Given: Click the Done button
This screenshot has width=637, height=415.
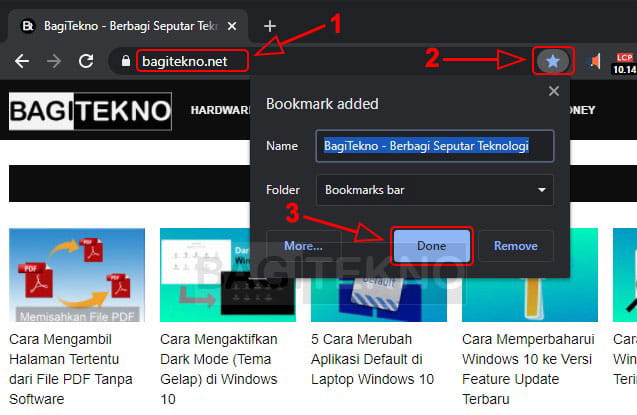Looking at the screenshot, I should pyautogui.click(x=431, y=246).
